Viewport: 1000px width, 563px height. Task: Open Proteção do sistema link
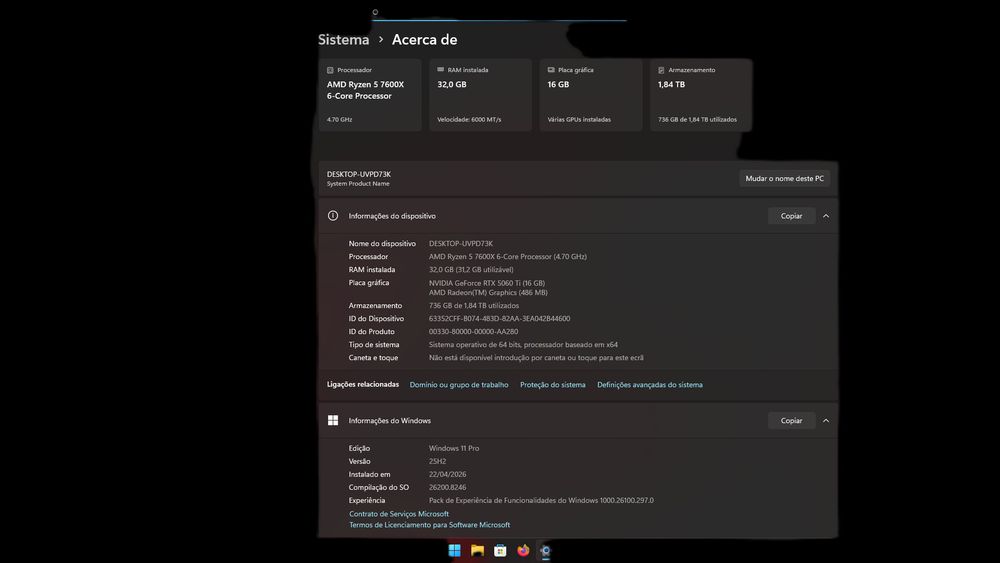tap(552, 384)
